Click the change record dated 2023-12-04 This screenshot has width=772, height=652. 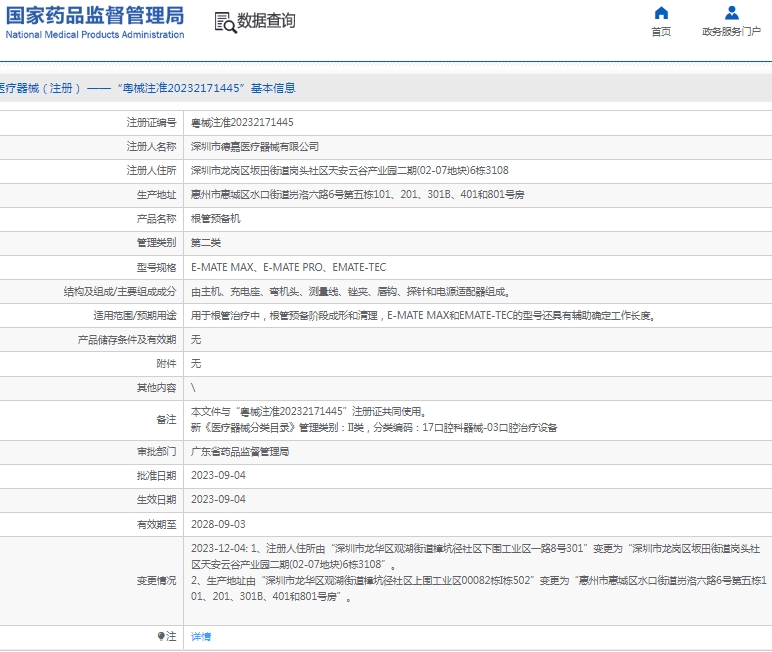(x=476, y=556)
